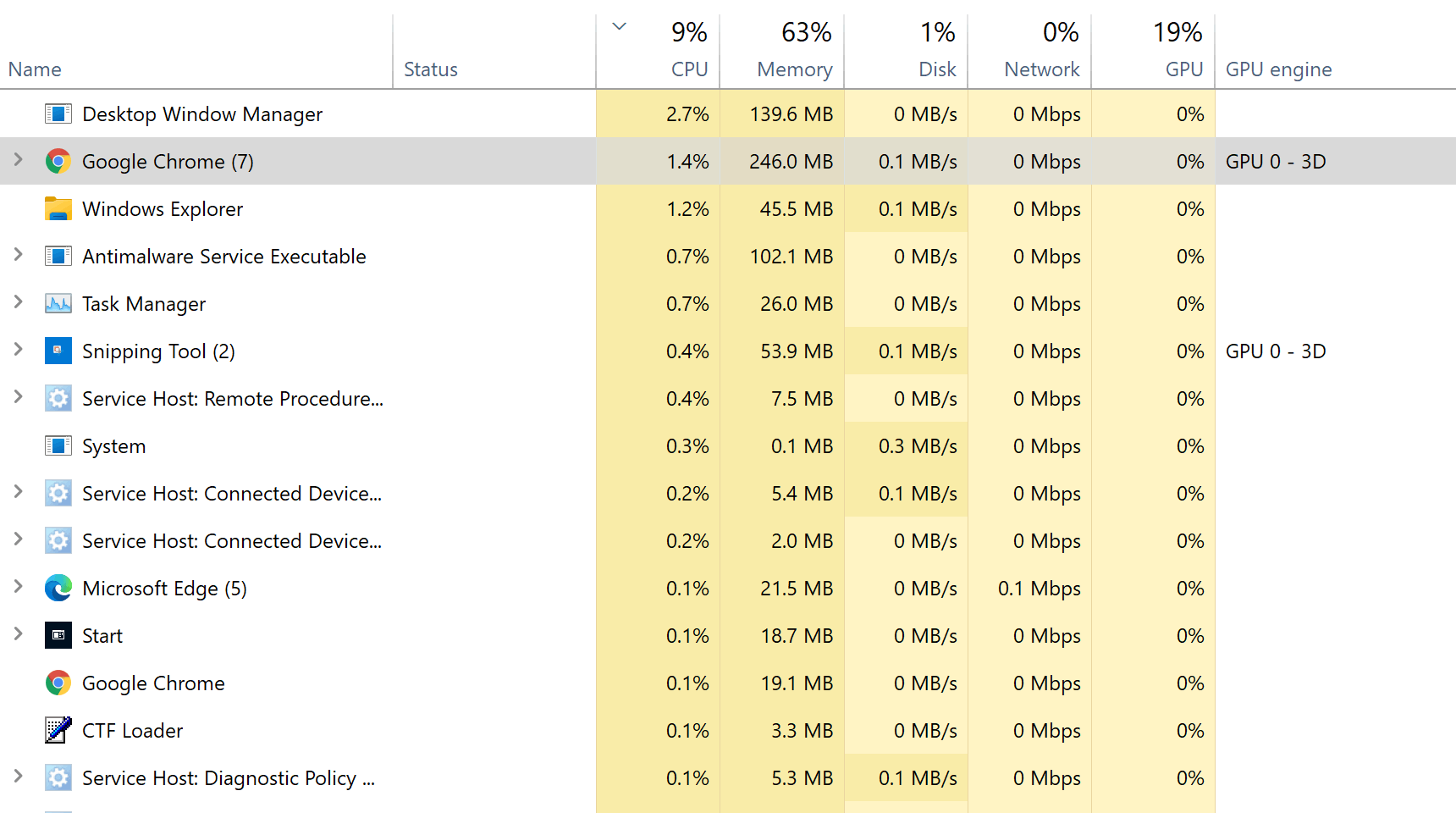Click the Task Manager graph icon

coord(58,303)
